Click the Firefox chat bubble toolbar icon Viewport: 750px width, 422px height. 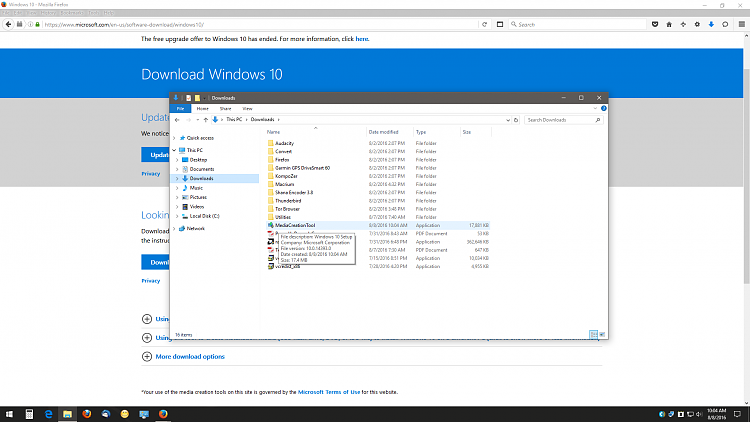point(725,24)
